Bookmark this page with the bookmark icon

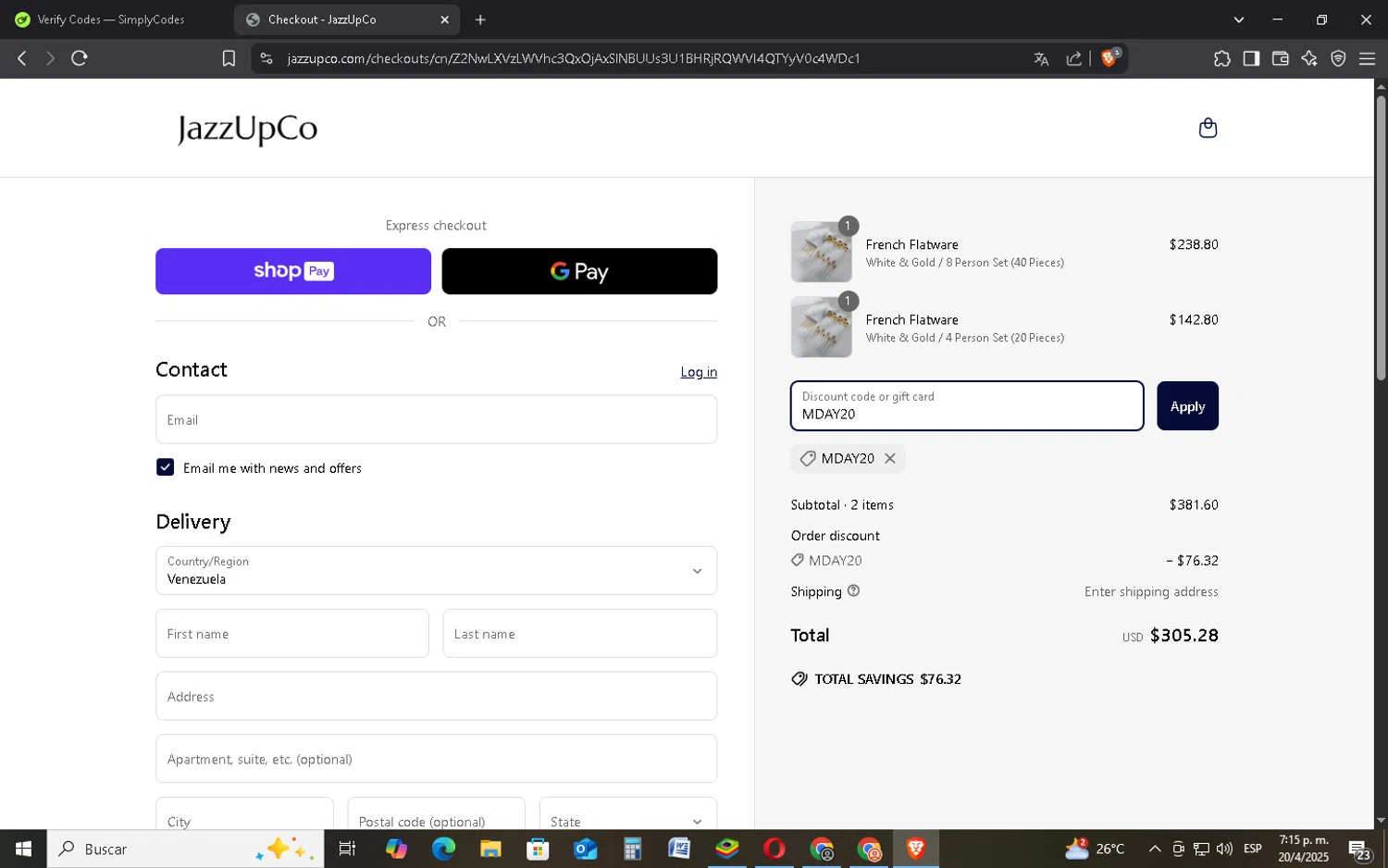(x=229, y=58)
